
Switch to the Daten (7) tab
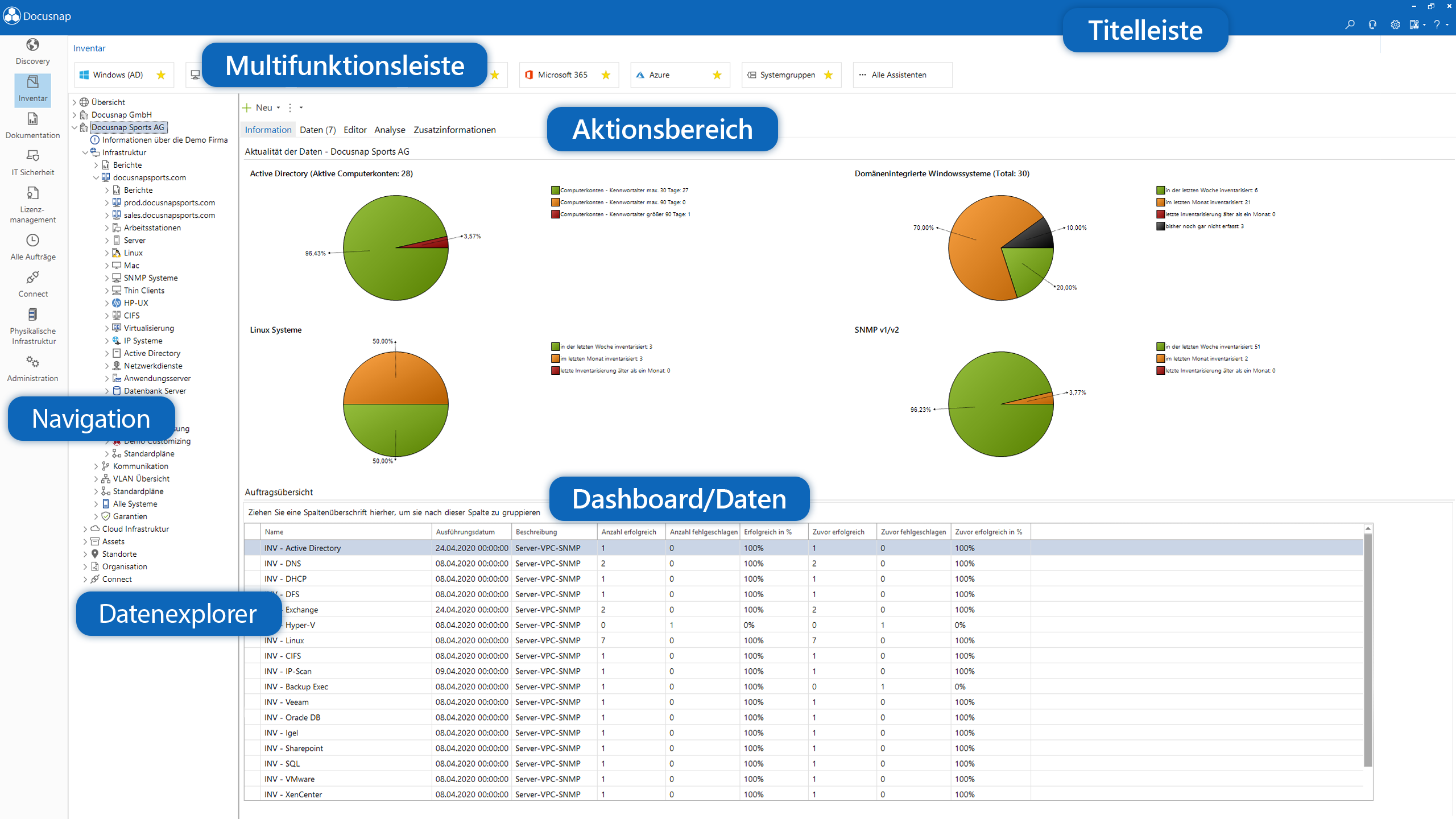pyautogui.click(x=317, y=130)
